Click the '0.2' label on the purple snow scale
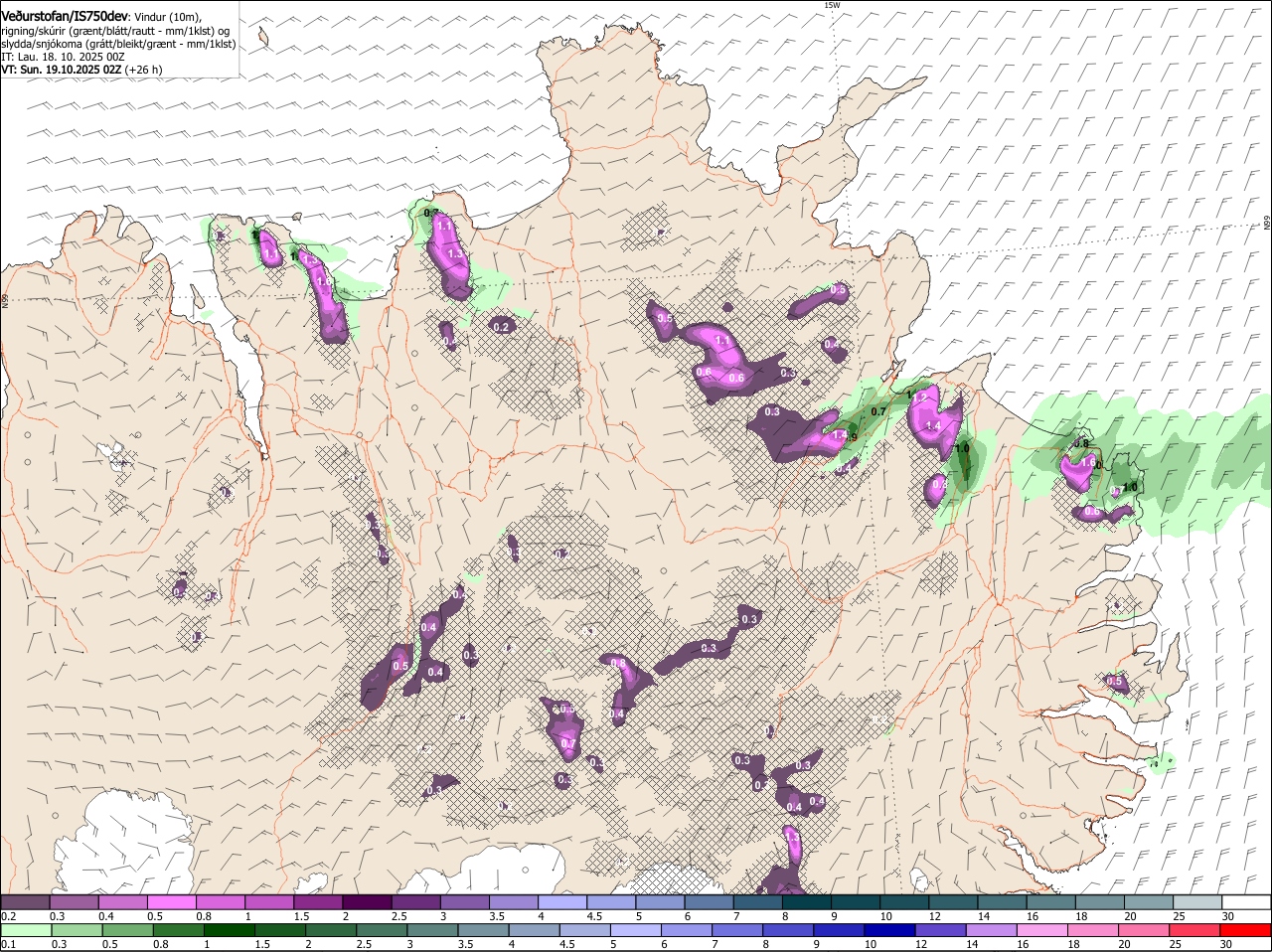Image resolution: width=1272 pixels, height=952 pixels. 8,916
